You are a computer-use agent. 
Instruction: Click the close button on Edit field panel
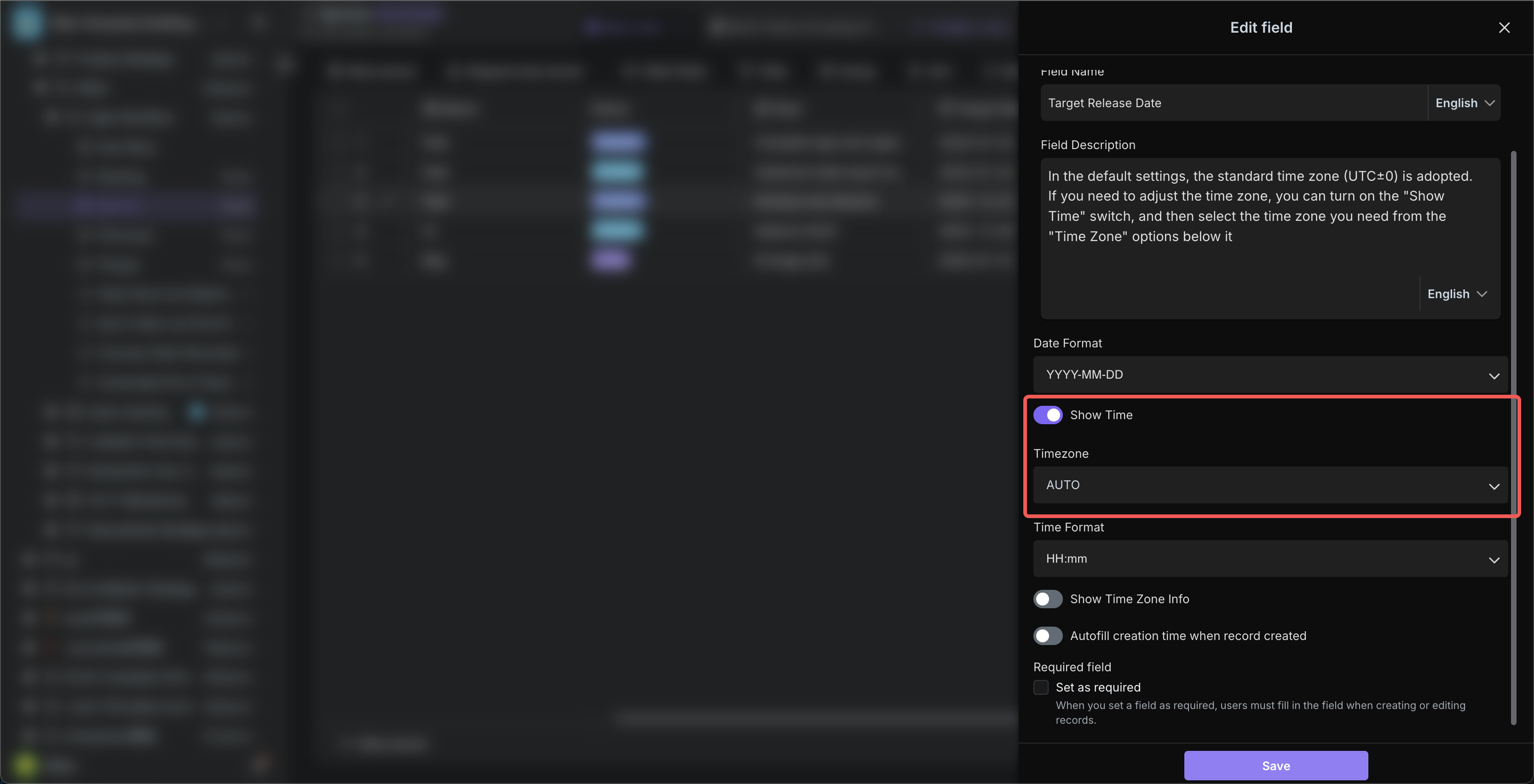coord(1503,27)
